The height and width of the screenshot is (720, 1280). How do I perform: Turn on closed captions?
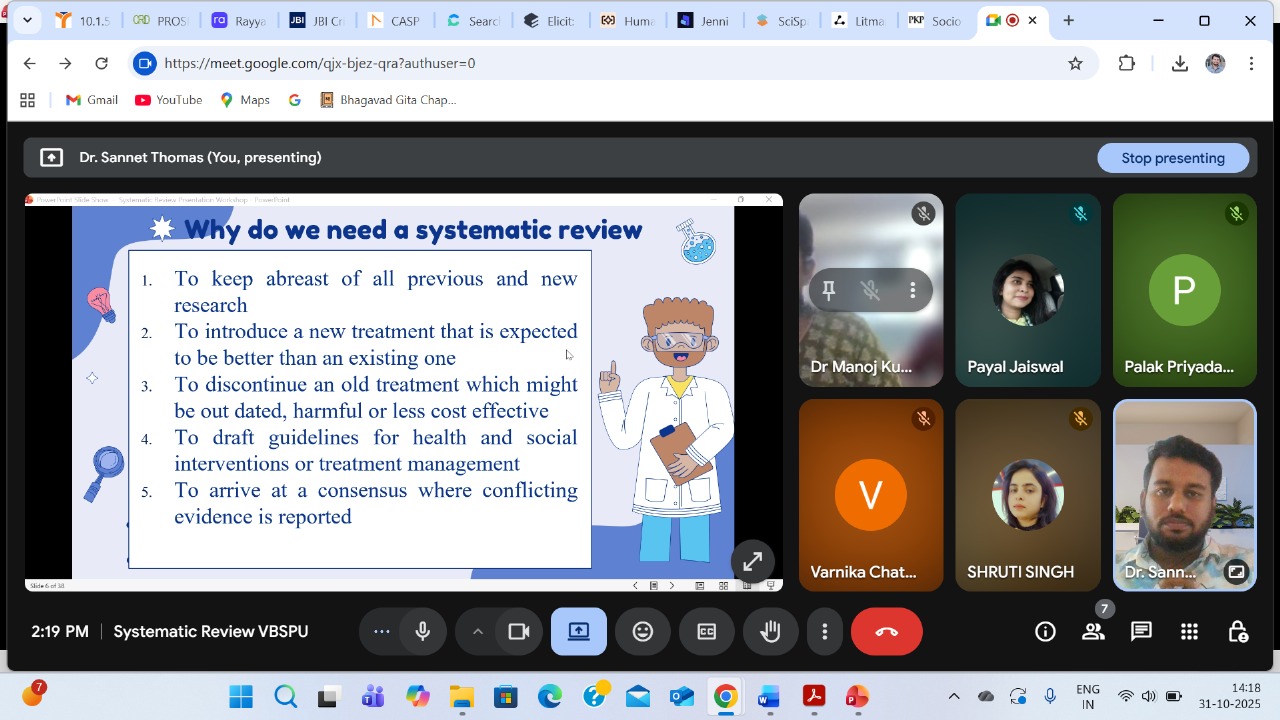(x=706, y=632)
